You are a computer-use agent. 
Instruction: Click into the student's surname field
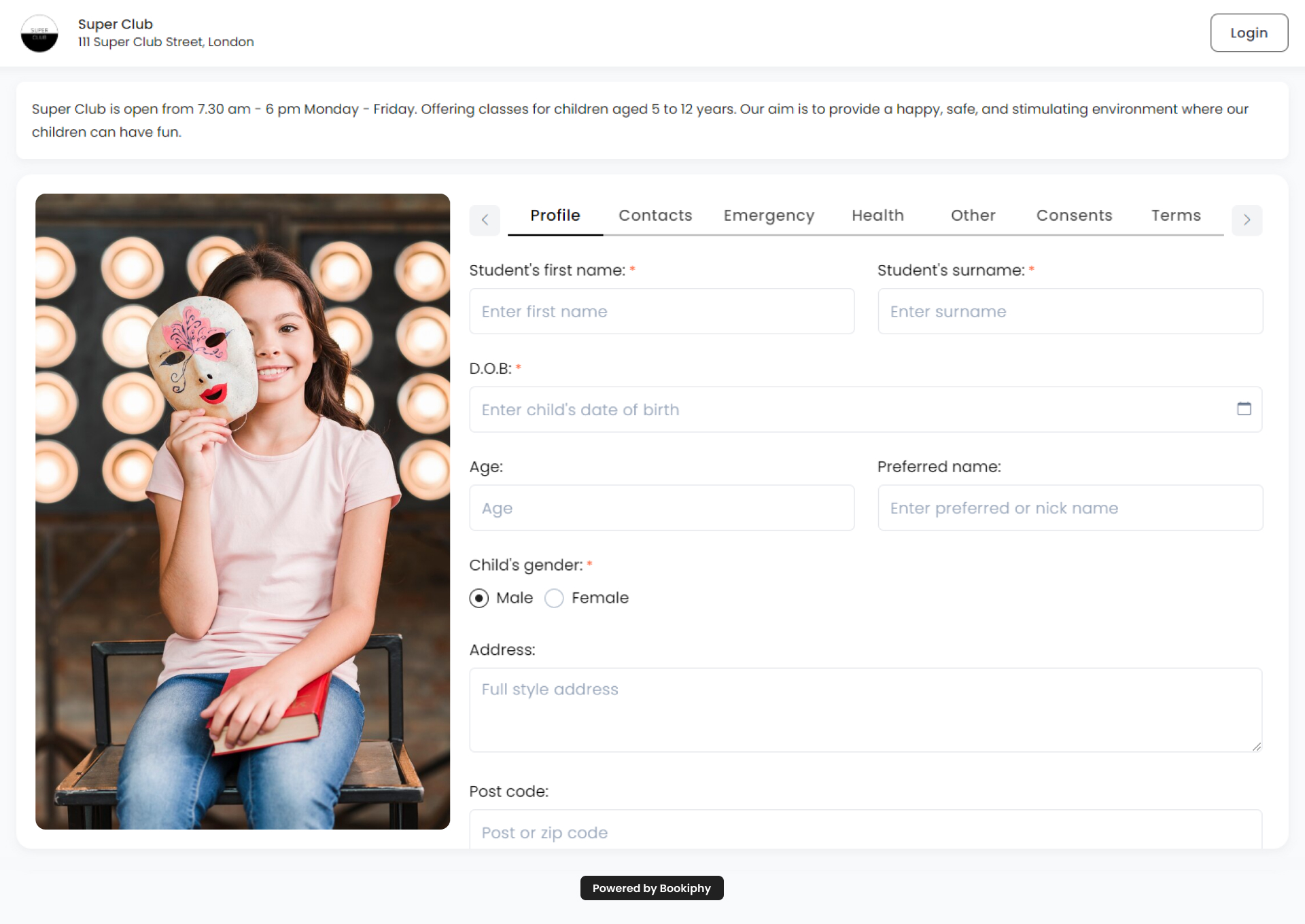click(x=1069, y=311)
